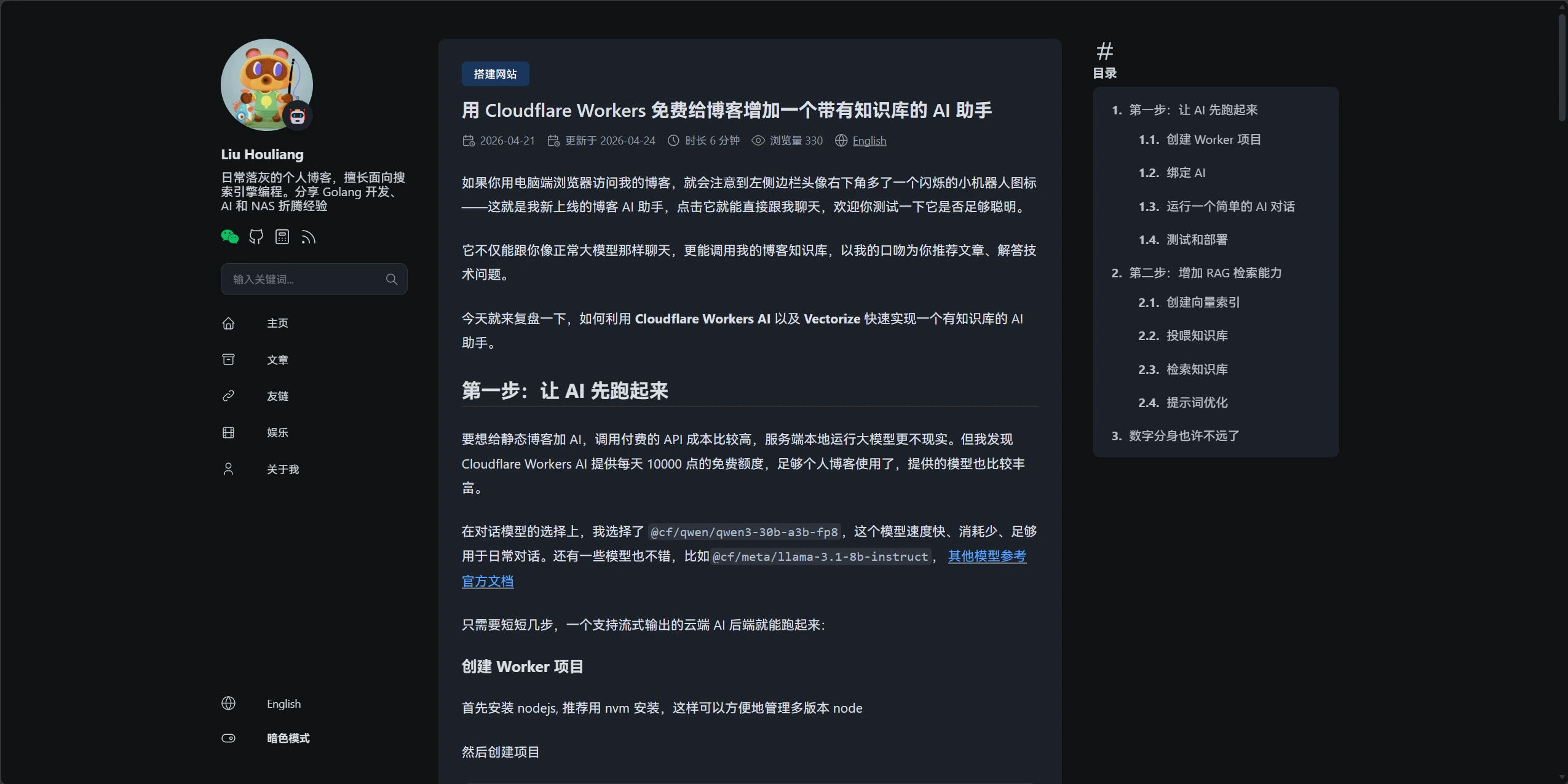Toggle the 暗色模式 dark mode switch

tap(228, 738)
